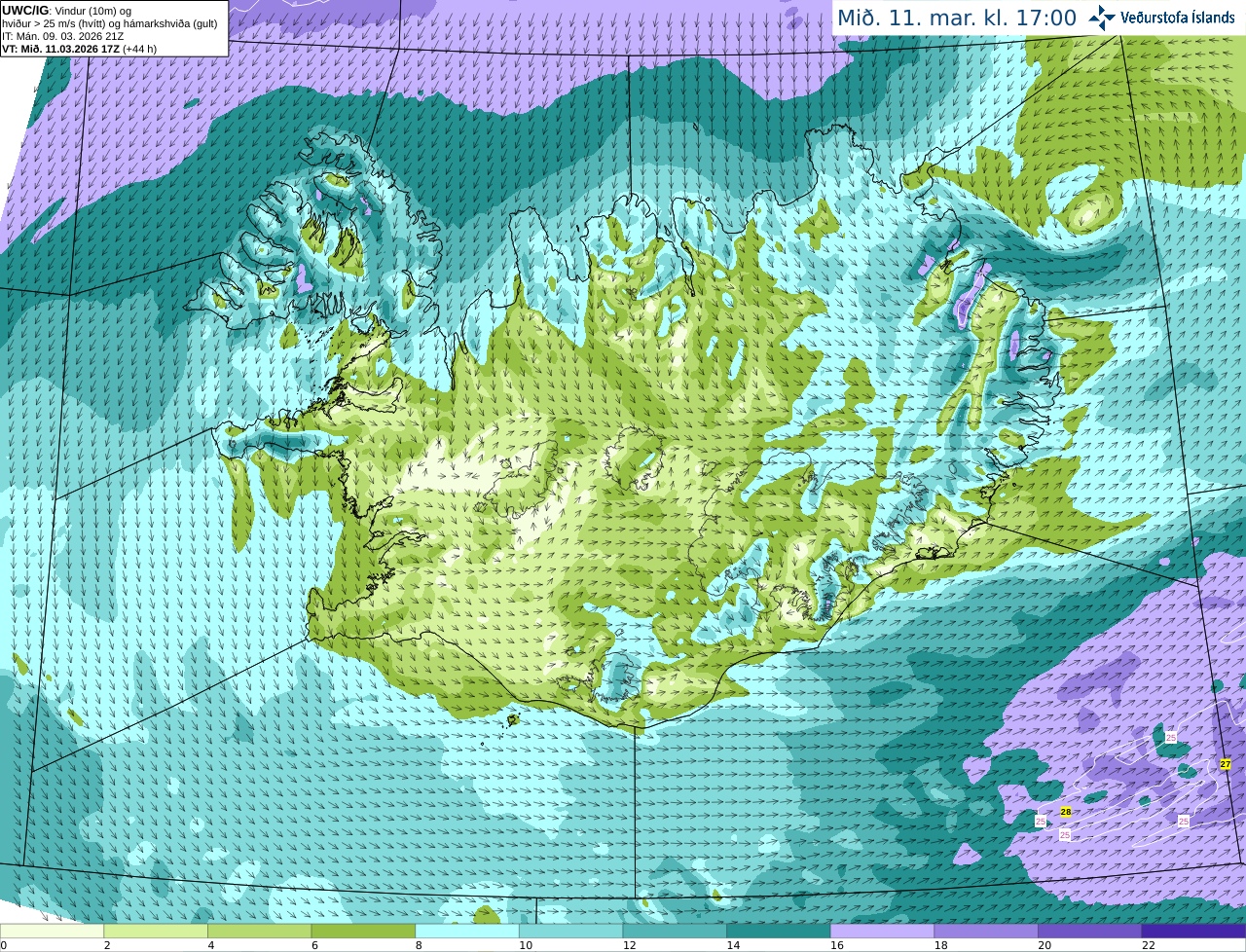
Task: Pick the 0–2 m/s palest yellow legend swatch
Action: [x=52, y=932]
